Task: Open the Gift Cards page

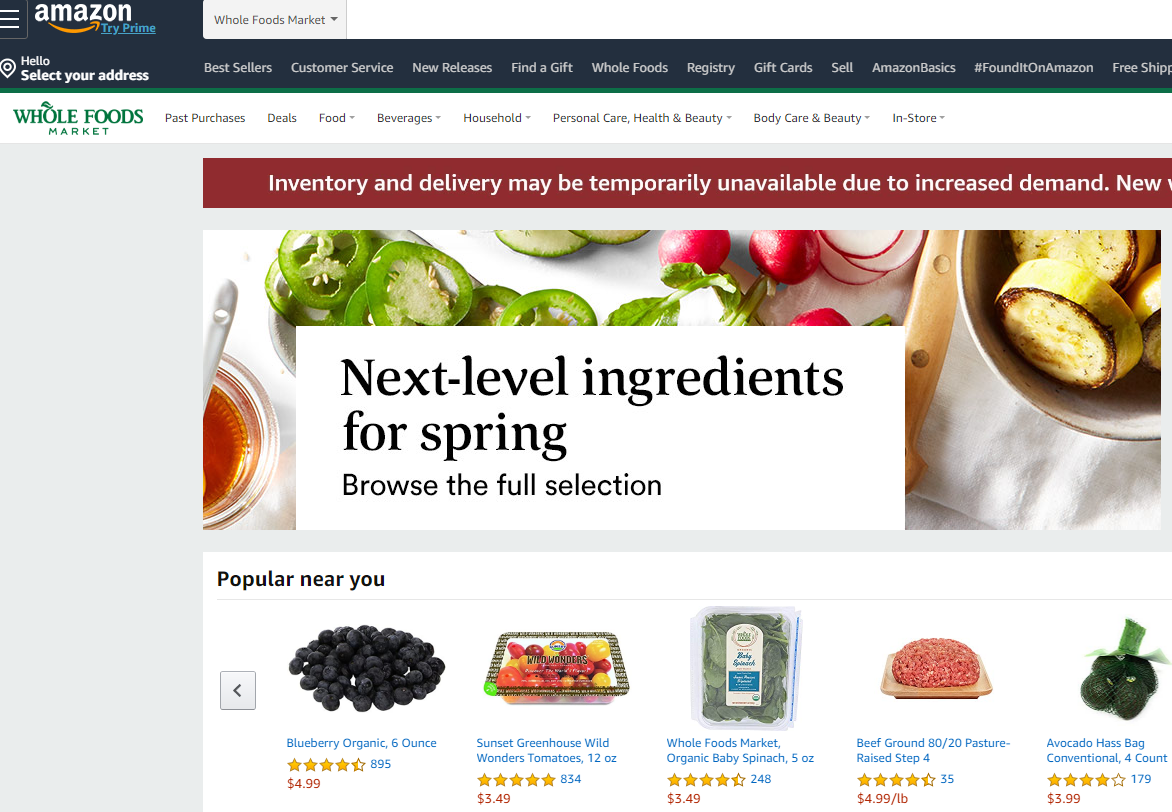Action: tap(783, 67)
